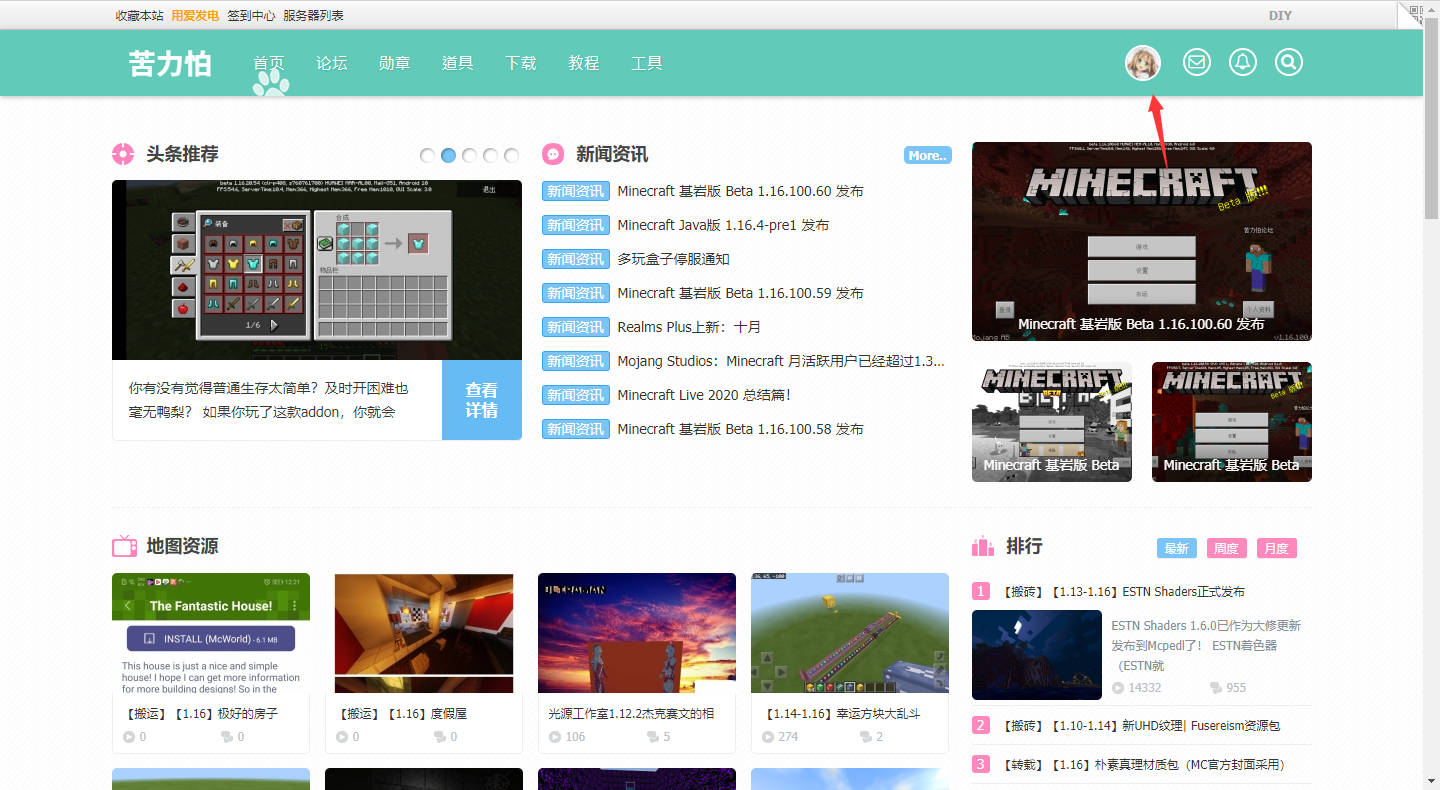The width and height of the screenshot is (1440, 790).
Task: Click the comment icon beside 955
Action: (x=1216, y=688)
